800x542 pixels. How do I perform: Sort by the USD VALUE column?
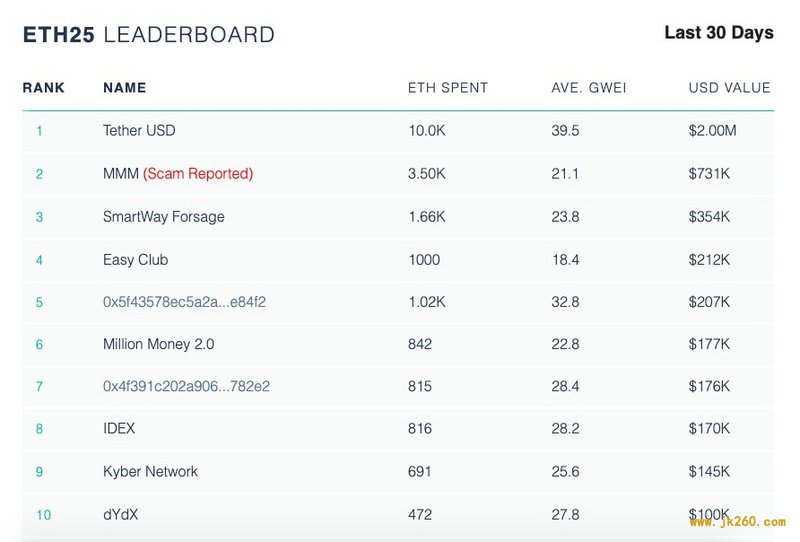coord(729,88)
